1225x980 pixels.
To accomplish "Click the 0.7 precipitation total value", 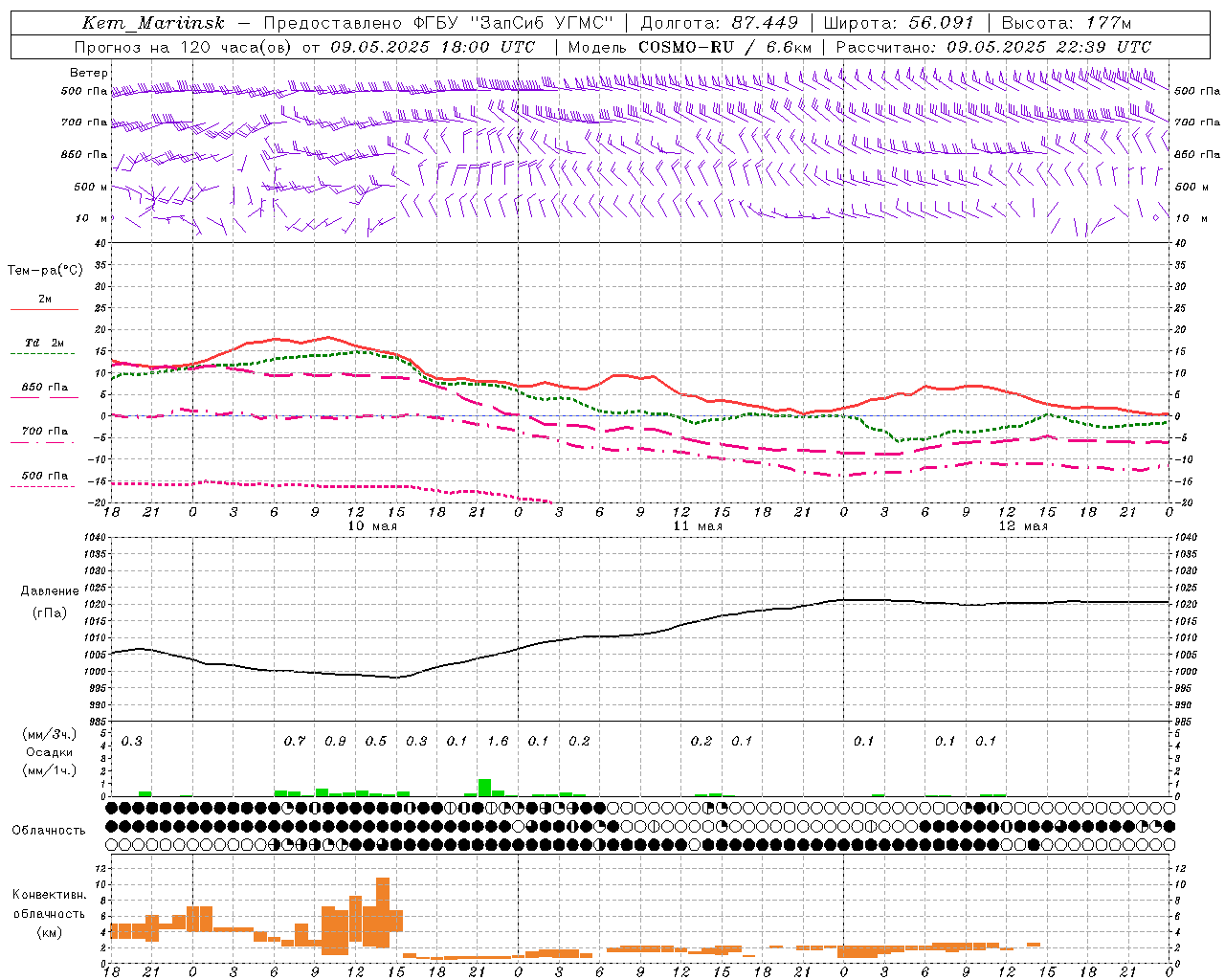I will coord(295,741).
